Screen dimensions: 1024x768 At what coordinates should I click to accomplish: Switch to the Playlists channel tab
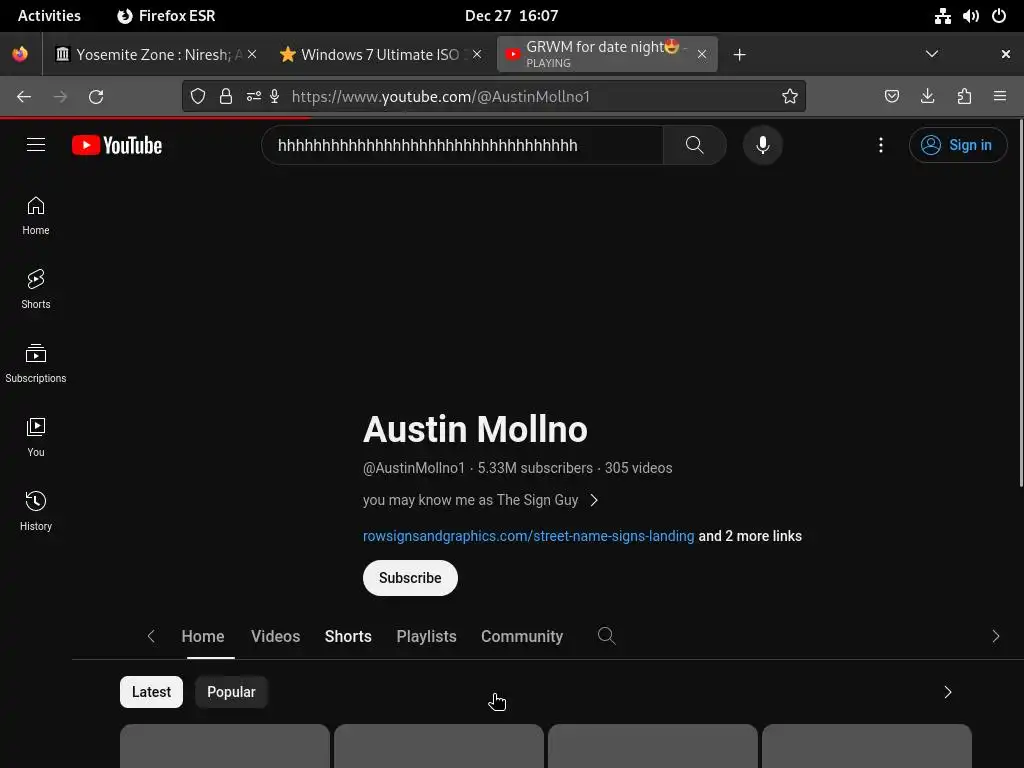426,636
